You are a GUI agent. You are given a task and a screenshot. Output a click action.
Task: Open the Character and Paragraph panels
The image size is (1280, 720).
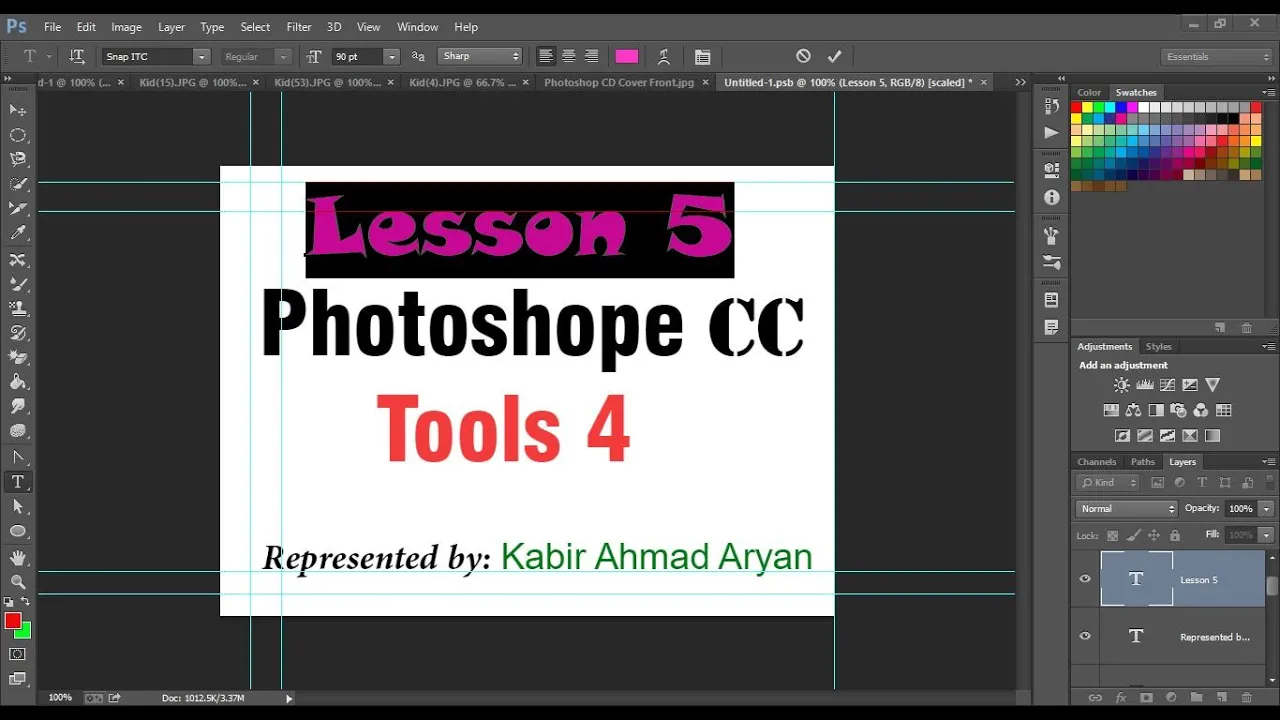(x=702, y=57)
